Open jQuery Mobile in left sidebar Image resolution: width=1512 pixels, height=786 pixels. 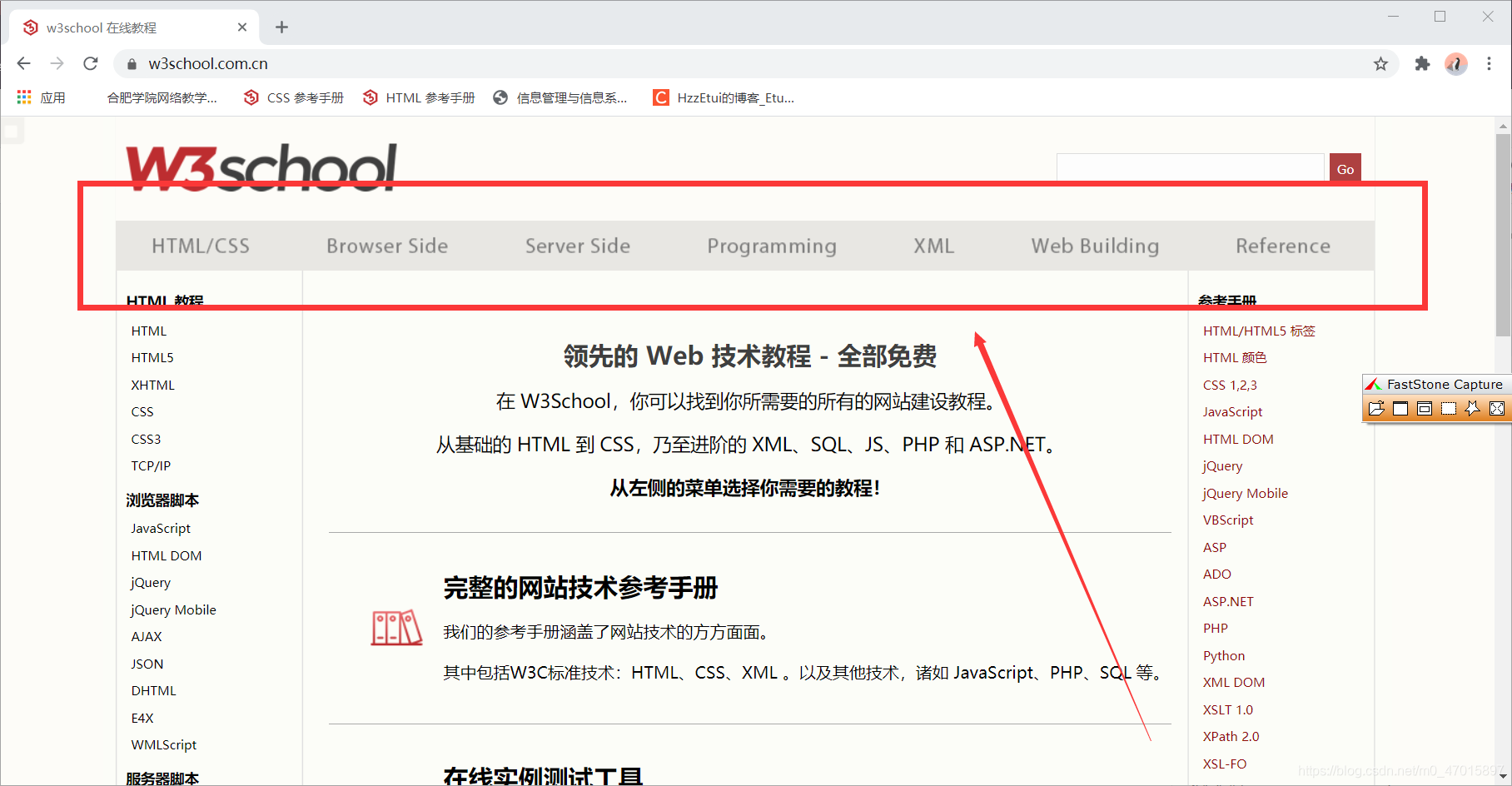(x=173, y=610)
